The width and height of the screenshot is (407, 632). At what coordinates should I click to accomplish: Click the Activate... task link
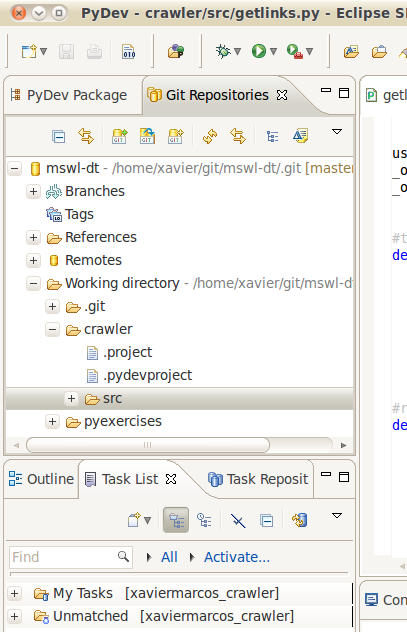pyautogui.click(x=237, y=557)
